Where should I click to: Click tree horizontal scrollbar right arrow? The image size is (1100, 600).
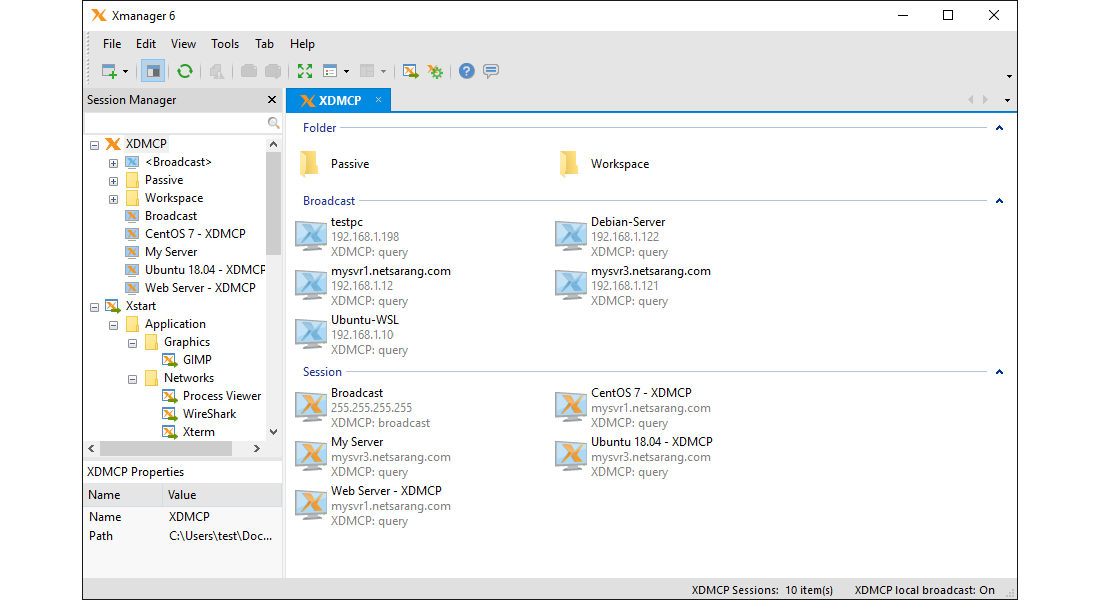pyautogui.click(x=257, y=448)
